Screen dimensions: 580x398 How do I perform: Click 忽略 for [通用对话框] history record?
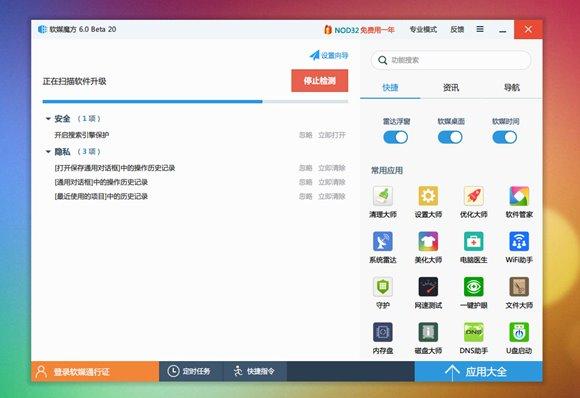tap(306, 182)
